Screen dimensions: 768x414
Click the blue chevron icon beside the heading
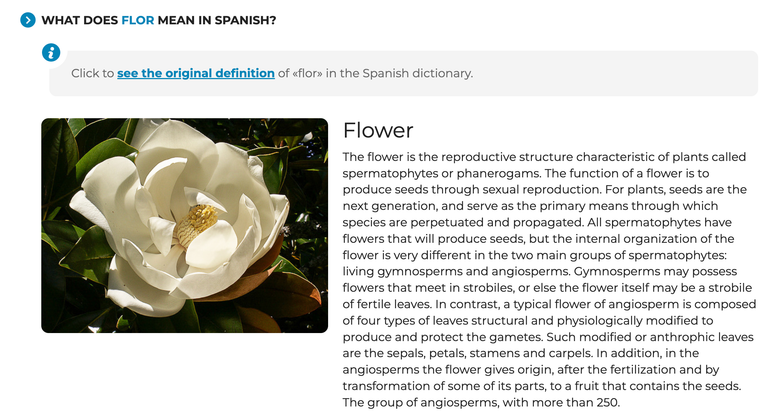[28, 20]
